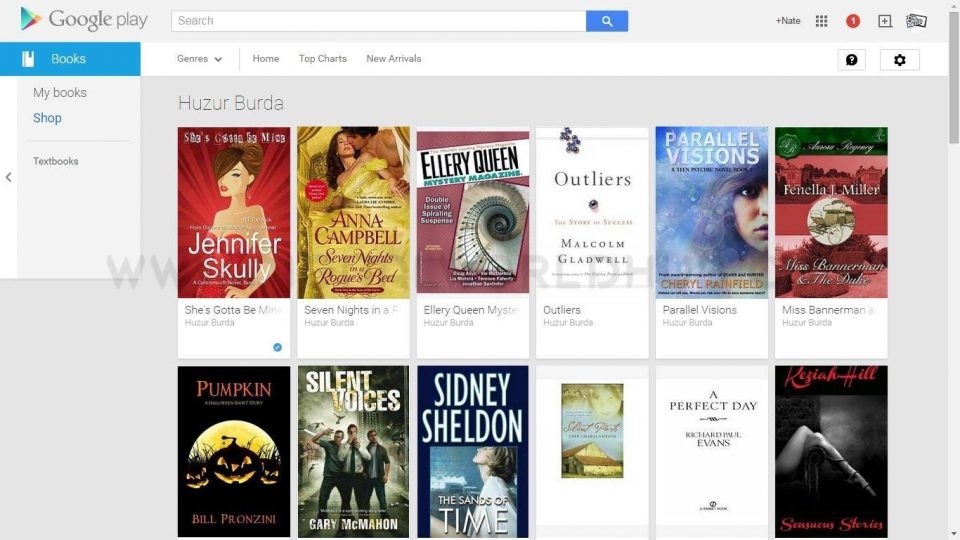
Task: Open the red notifications badge
Action: tap(853, 21)
